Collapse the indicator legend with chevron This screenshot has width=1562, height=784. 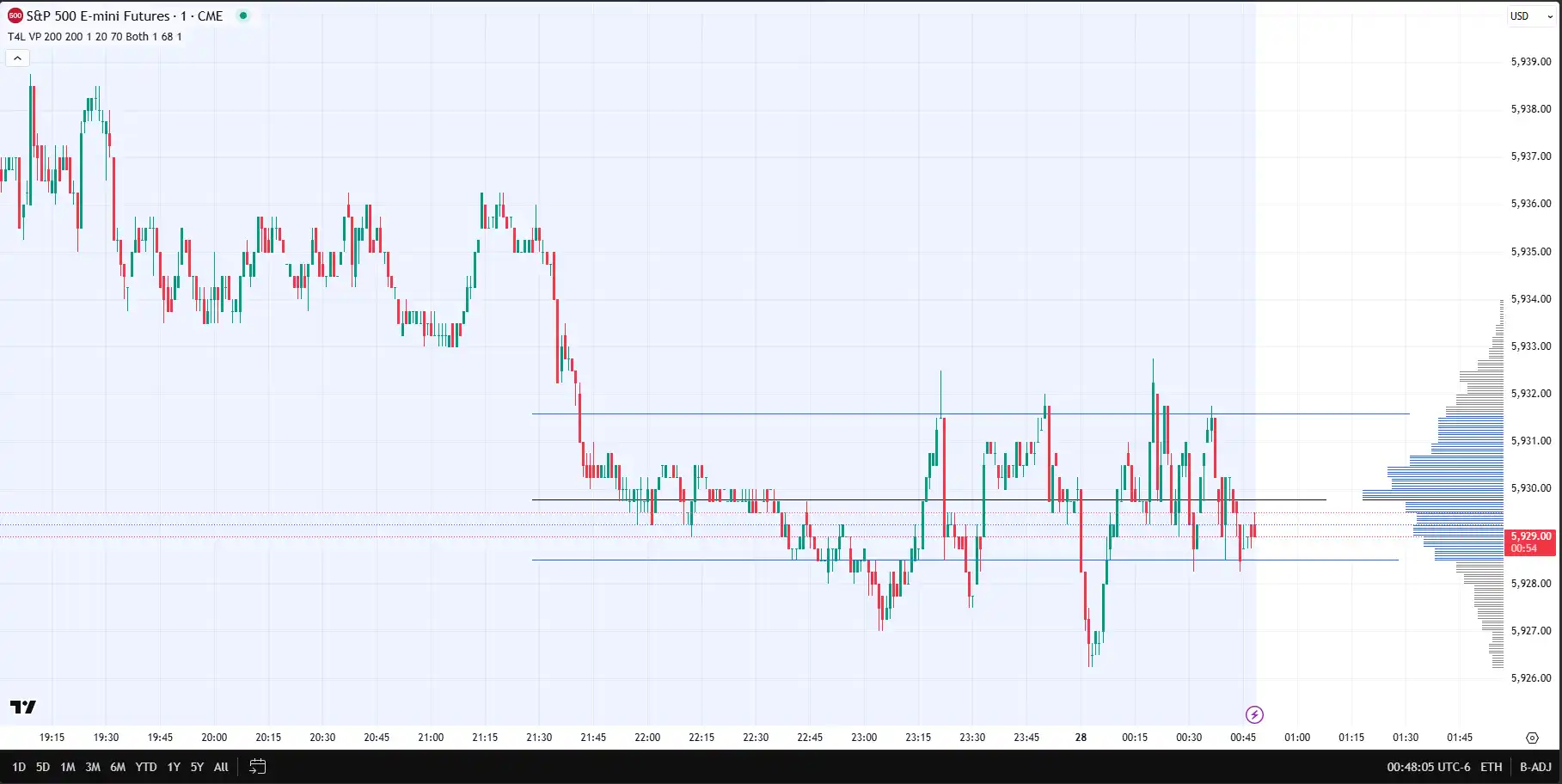pos(17,58)
